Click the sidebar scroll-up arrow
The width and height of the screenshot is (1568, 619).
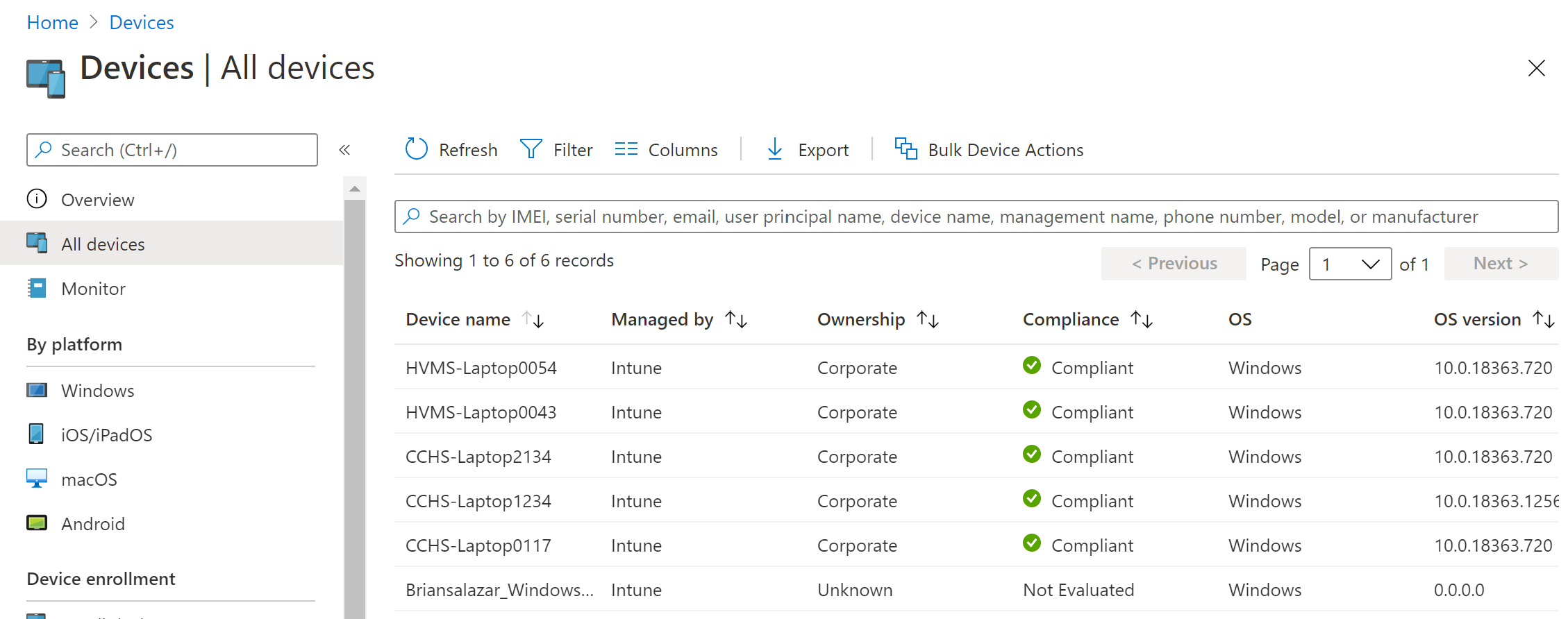pos(355,188)
